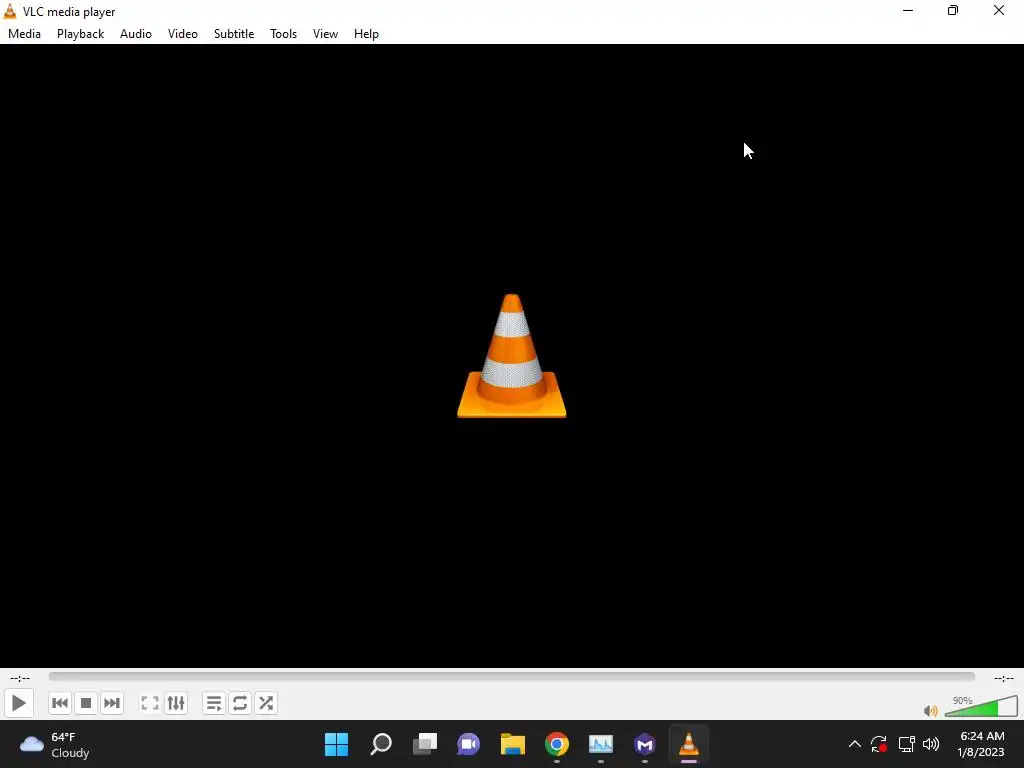Open the View menu
This screenshot has width=1024, height=768.
325,34
